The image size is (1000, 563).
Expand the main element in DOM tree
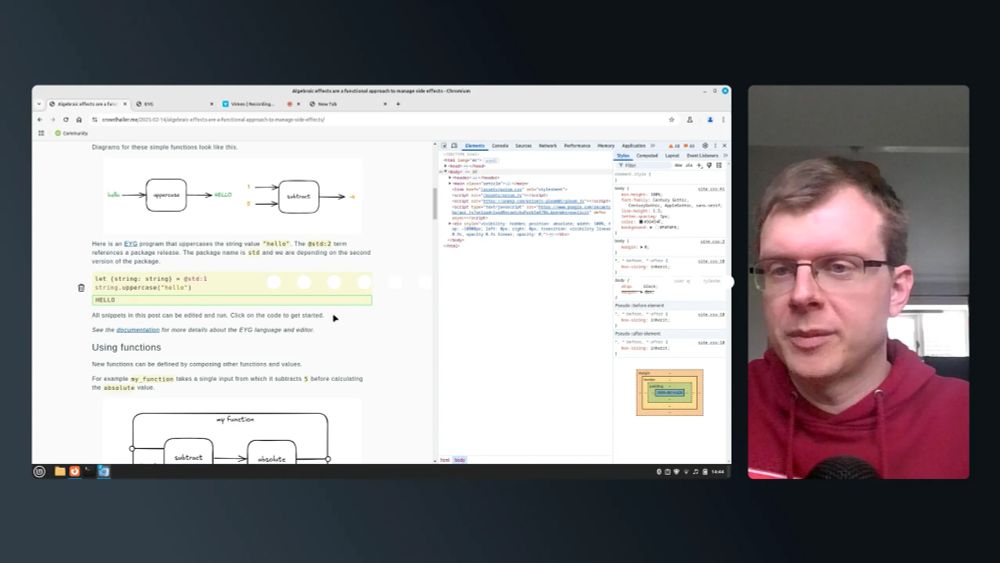click(450, 184)
